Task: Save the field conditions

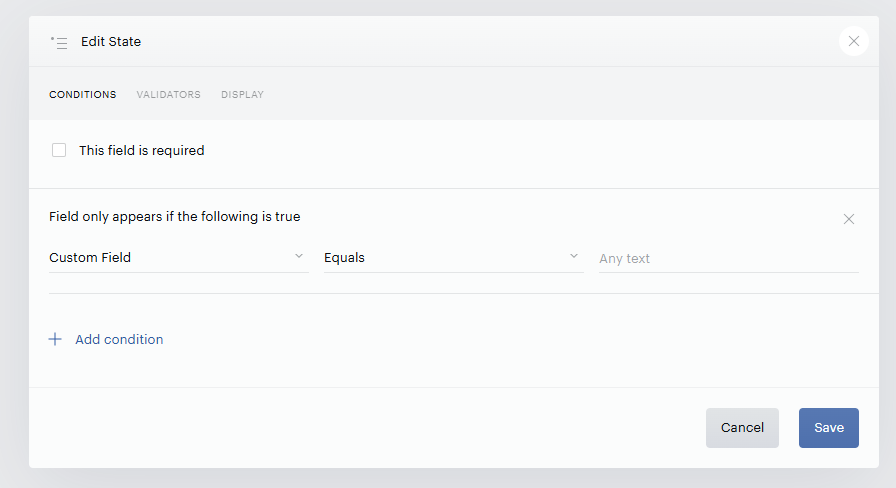Action: pyautogui.click(x=829, y=428)
